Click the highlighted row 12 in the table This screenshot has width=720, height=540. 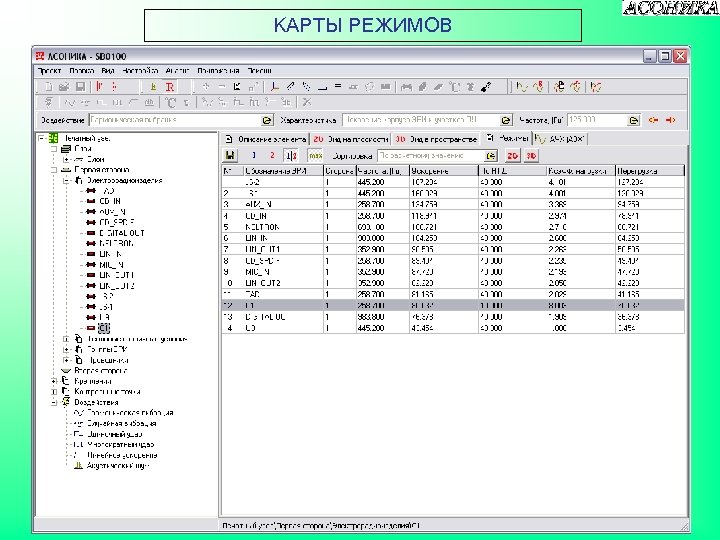click(453, 305)
